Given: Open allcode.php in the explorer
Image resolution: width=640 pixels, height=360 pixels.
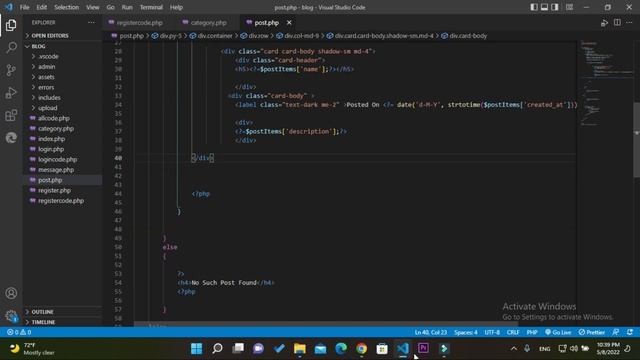Looking at the screenshot, I should (62, 118).
